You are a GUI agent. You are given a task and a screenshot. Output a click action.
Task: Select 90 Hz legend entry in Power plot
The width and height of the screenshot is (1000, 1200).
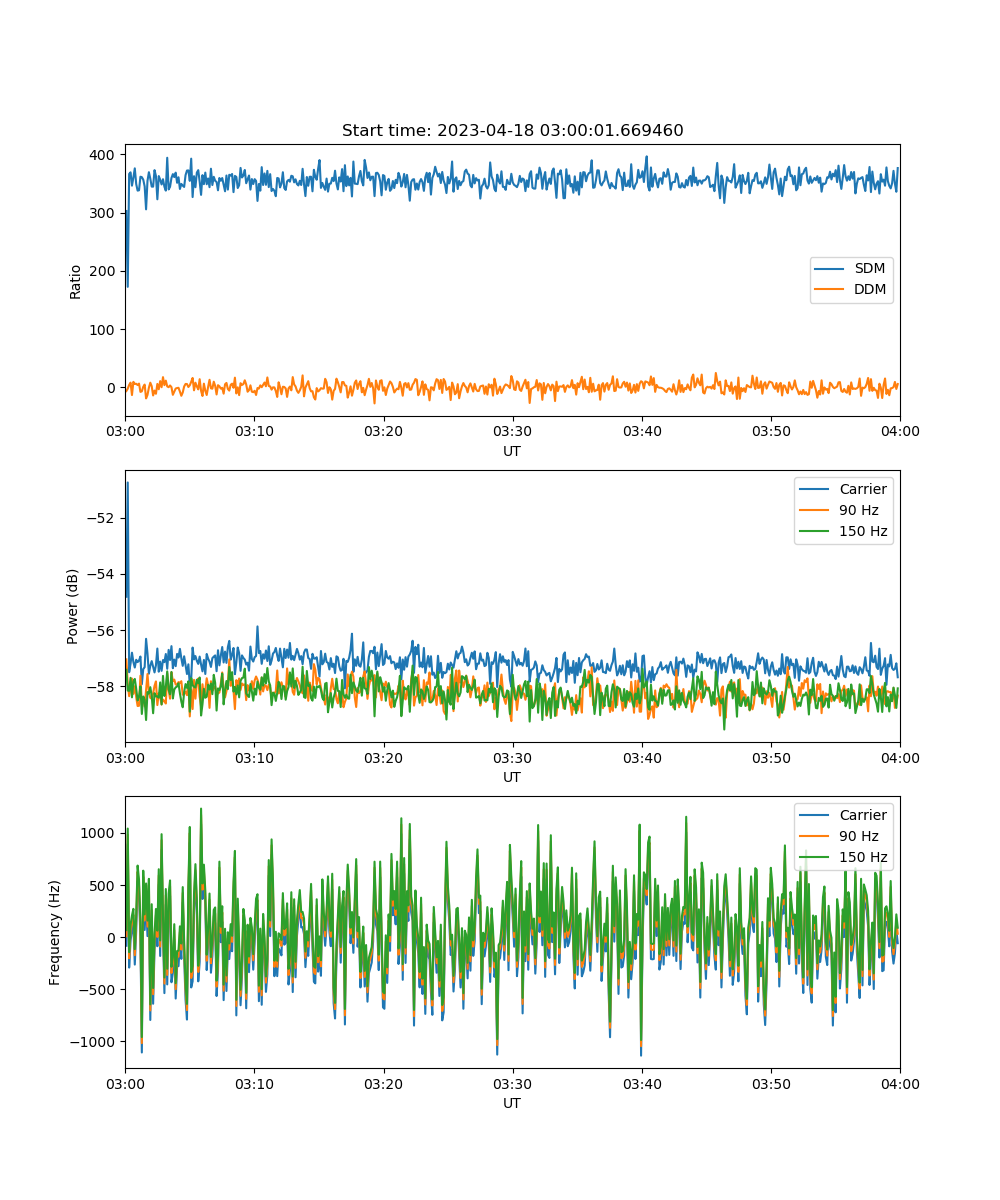coord(857,510)
